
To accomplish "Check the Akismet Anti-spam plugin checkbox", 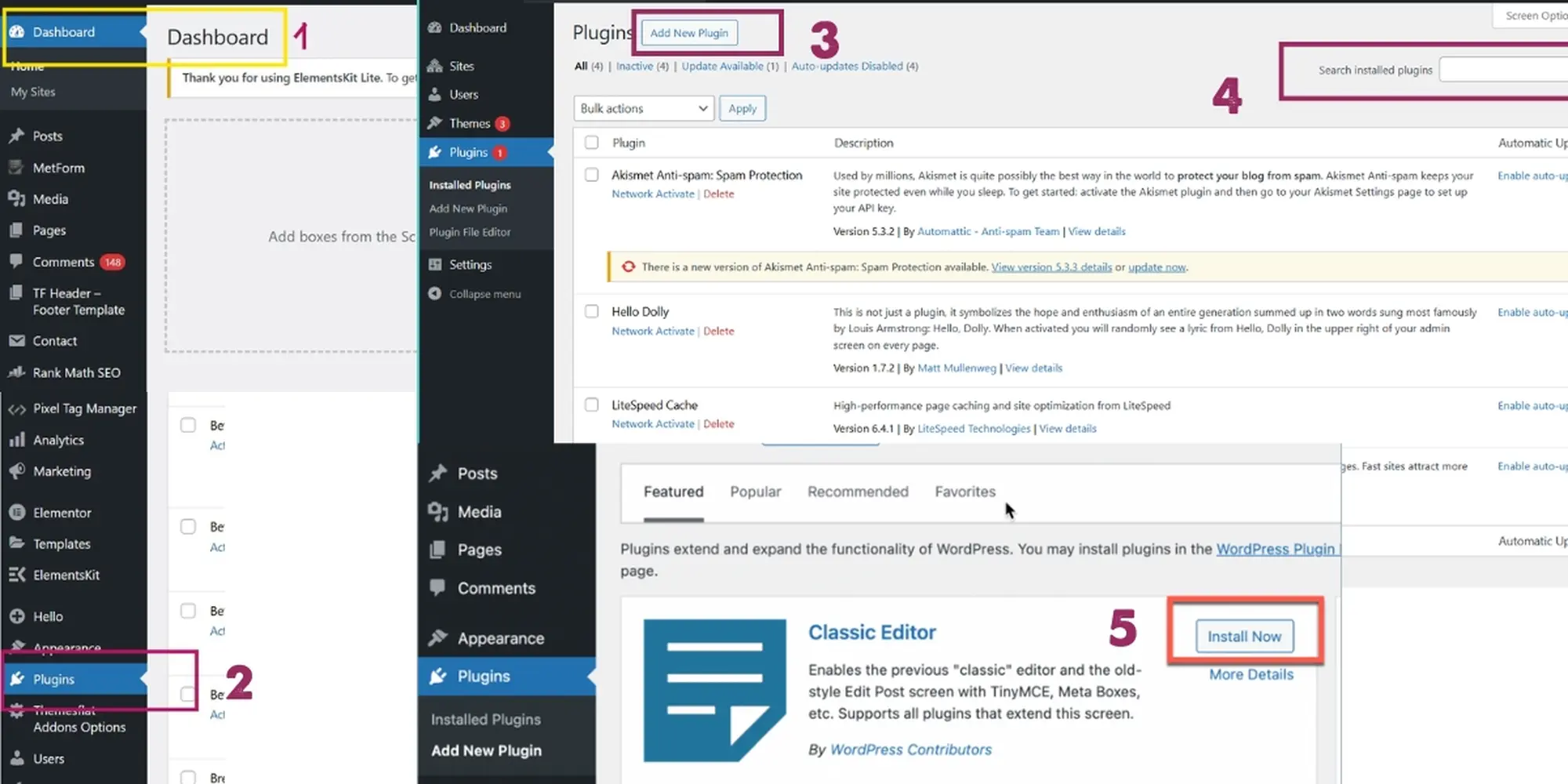I will [x=592, y=175].
